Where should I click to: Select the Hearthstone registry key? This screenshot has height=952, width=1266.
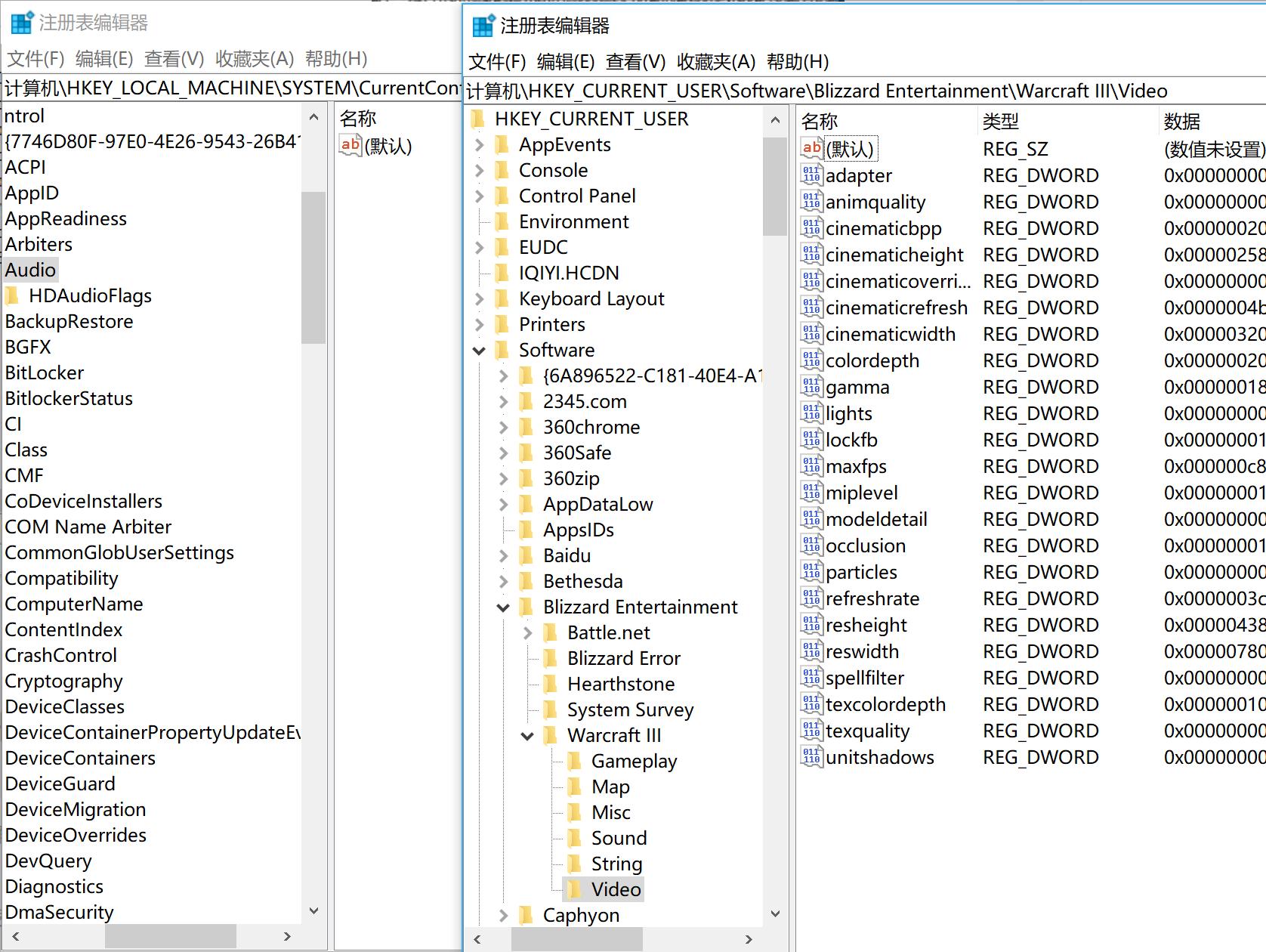[x=620, y=684]
